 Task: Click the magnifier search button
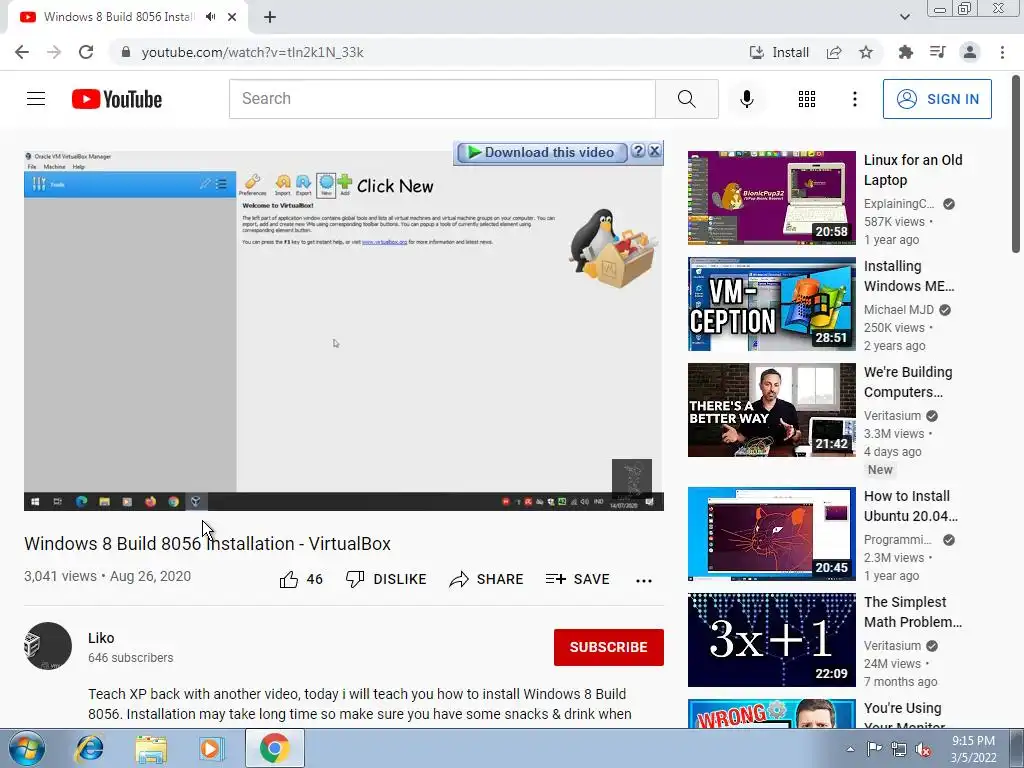686,99
